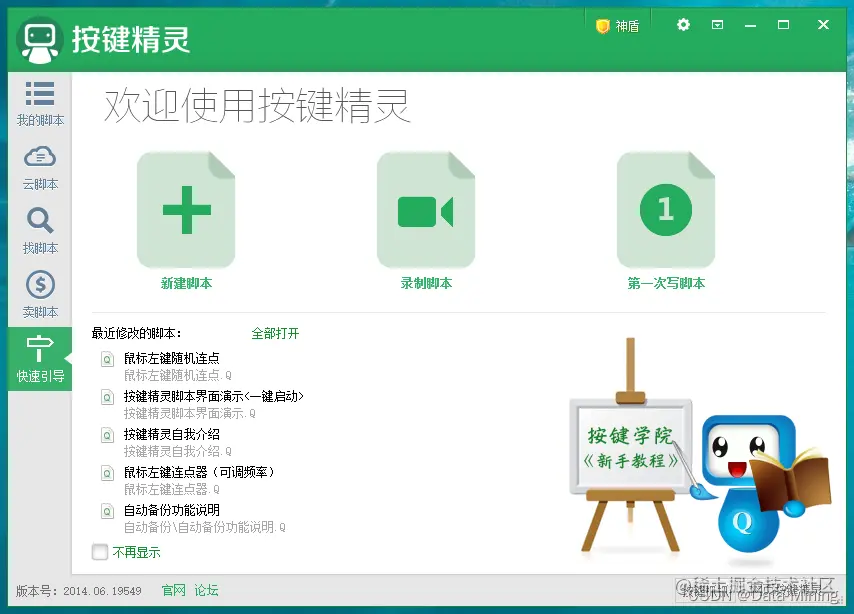Click the 按键精灵 robot logo

click(x=40, y=40)
